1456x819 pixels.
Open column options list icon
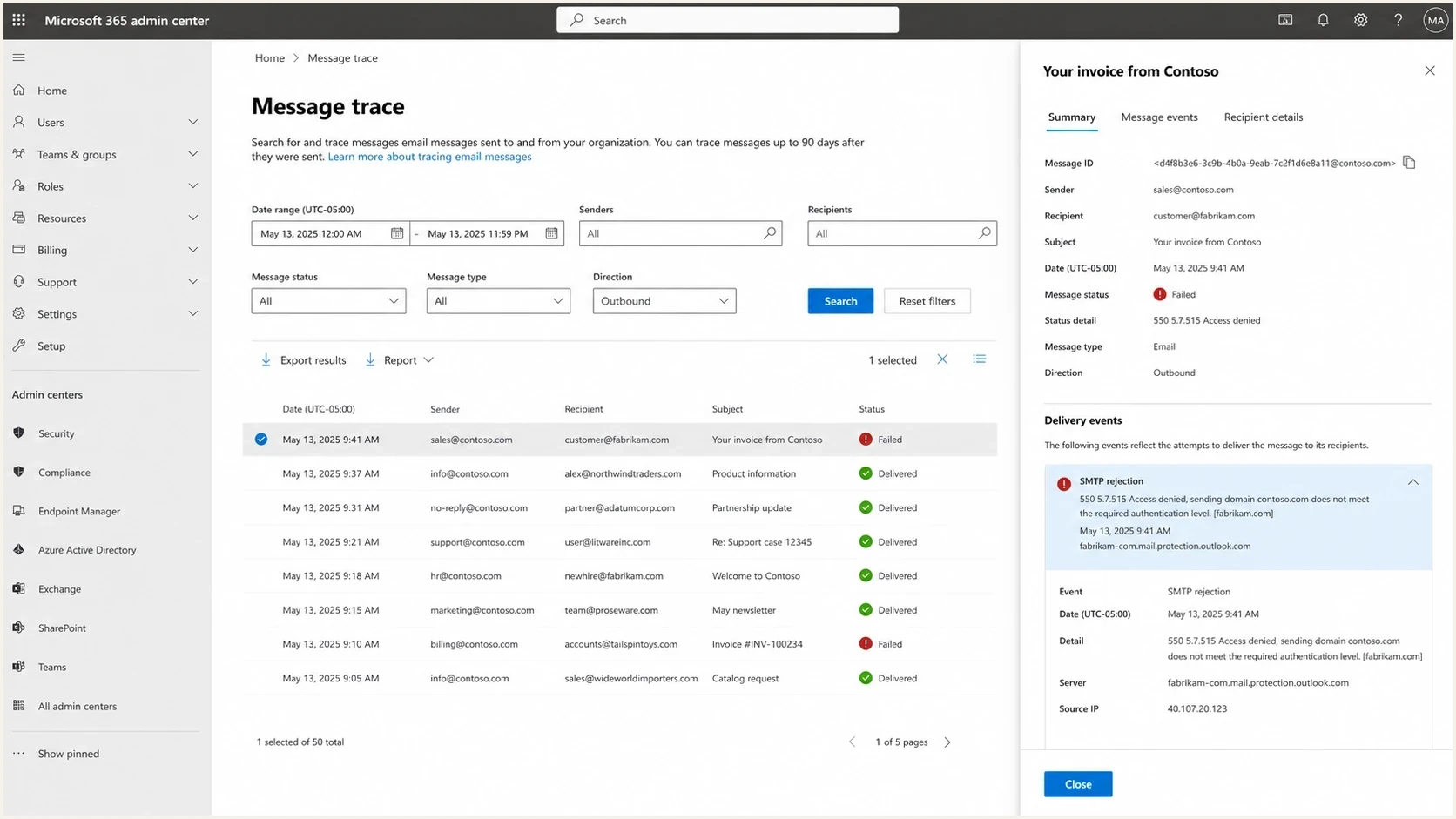pos(980,359)
